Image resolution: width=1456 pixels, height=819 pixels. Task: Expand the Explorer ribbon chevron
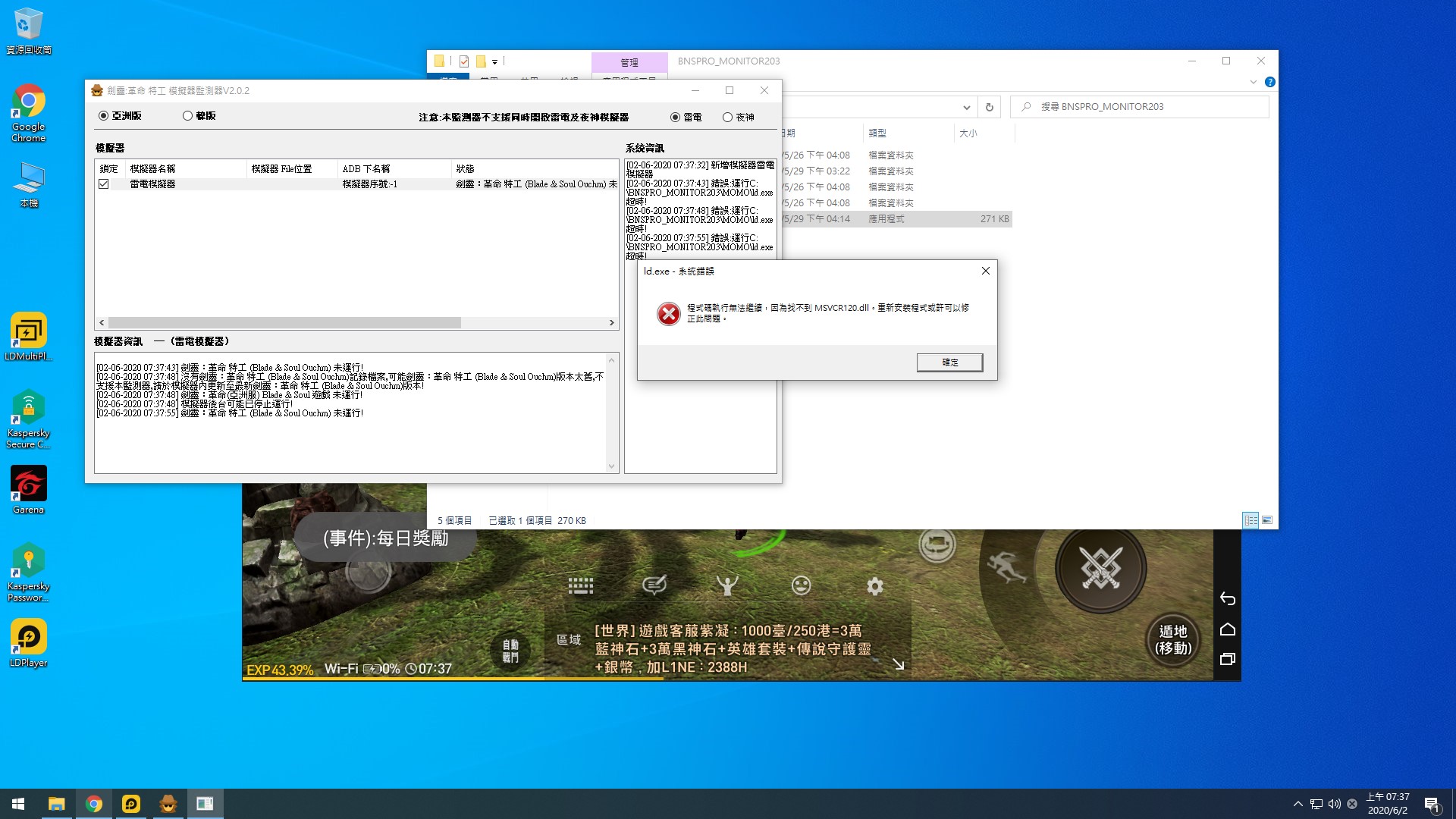tap(1253, 82)
